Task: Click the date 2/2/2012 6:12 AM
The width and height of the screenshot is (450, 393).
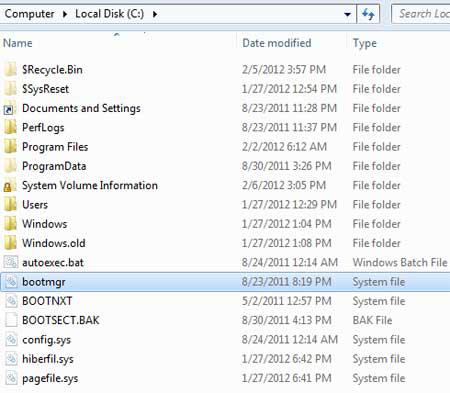Action: tap(284, 147)
